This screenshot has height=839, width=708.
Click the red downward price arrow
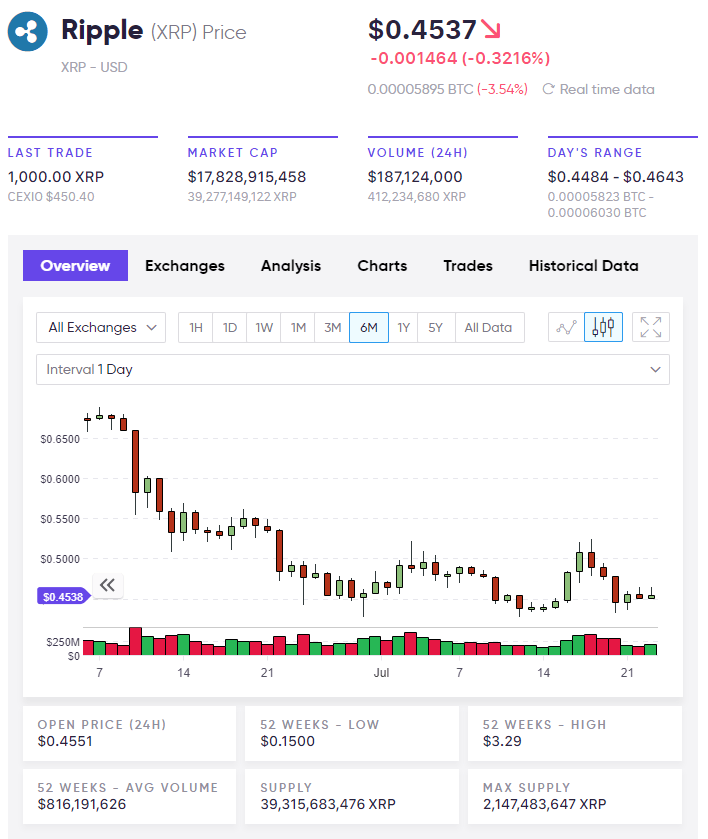491,28
